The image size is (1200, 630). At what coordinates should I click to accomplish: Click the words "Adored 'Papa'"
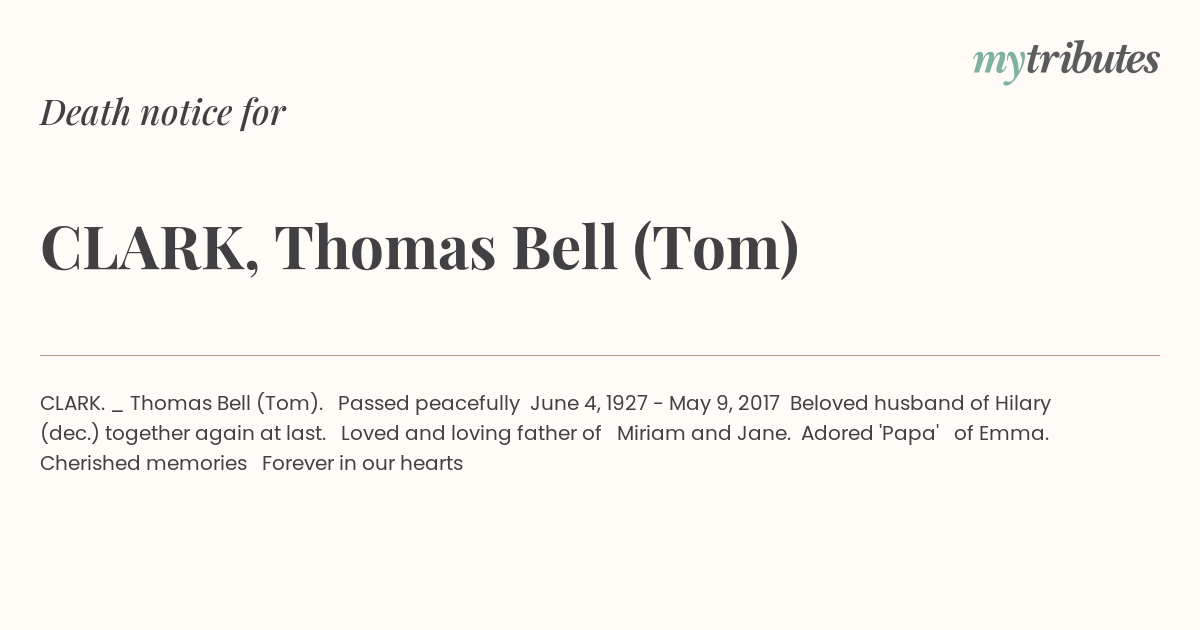point(870,434)
